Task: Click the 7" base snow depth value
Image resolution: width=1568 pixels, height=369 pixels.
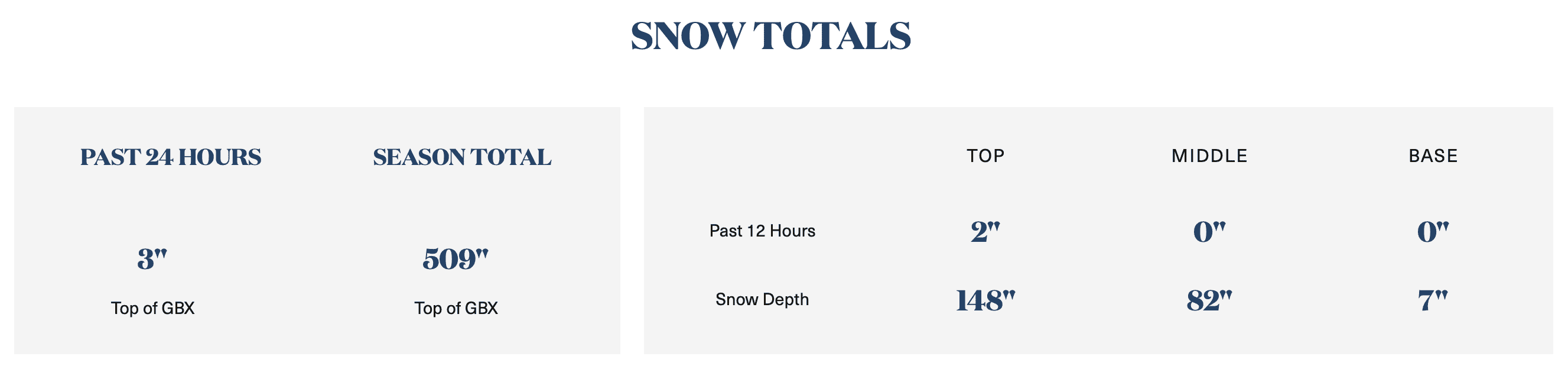Action: coord(1433,301)
